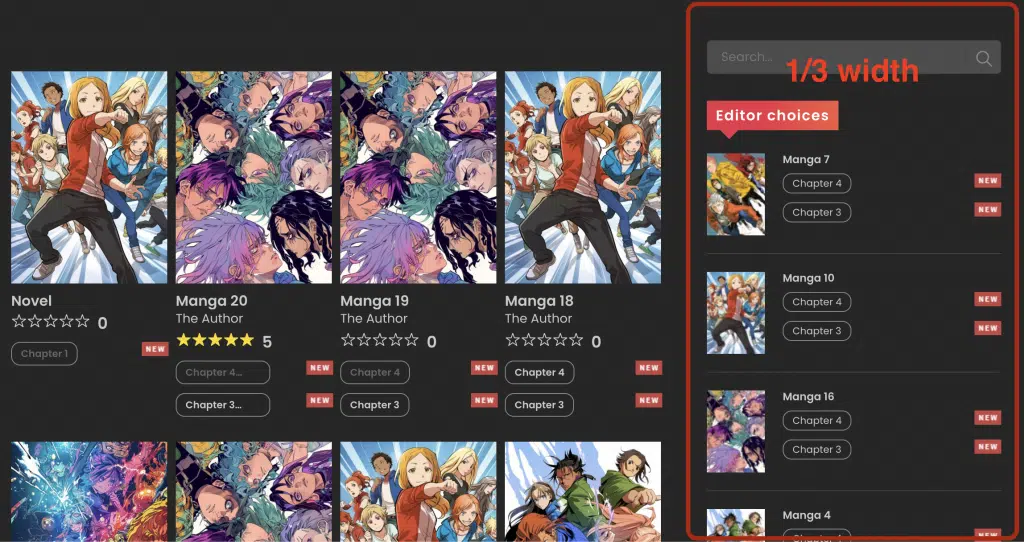Open Chapter 3 of Manga 19
1024x542 pixels.
(375, 405)
